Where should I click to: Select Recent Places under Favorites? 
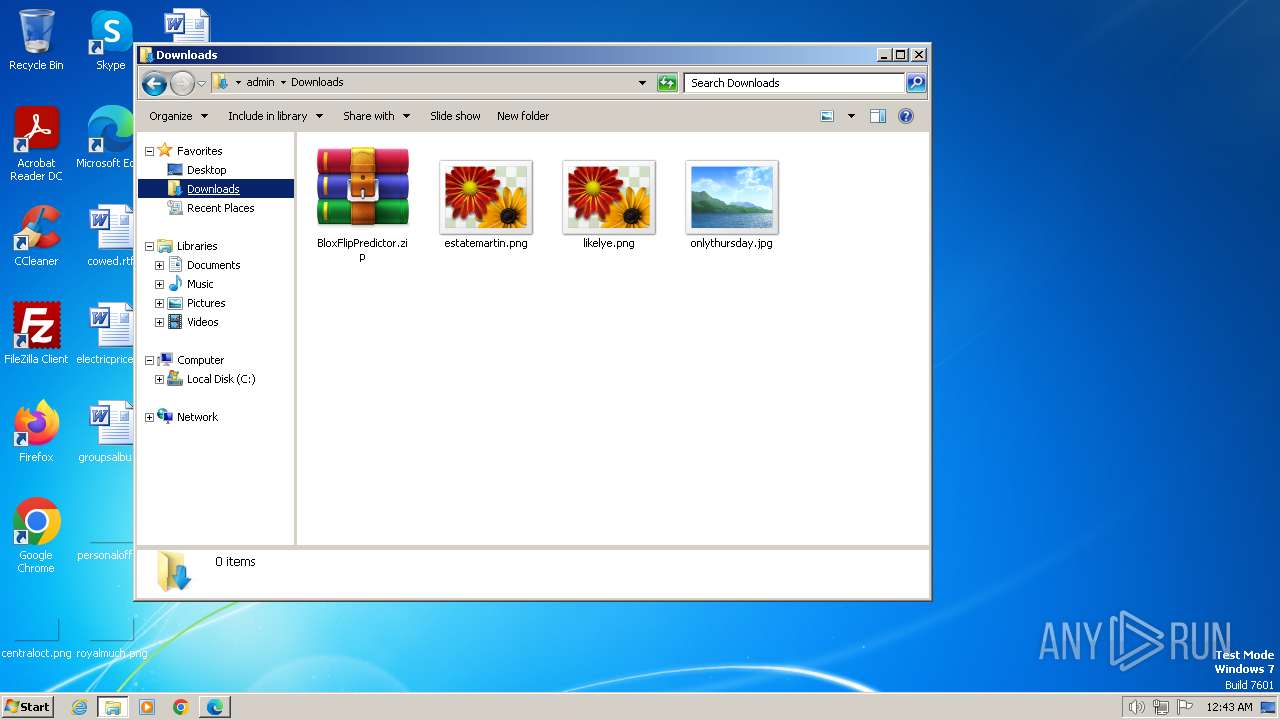coord(220,208)
